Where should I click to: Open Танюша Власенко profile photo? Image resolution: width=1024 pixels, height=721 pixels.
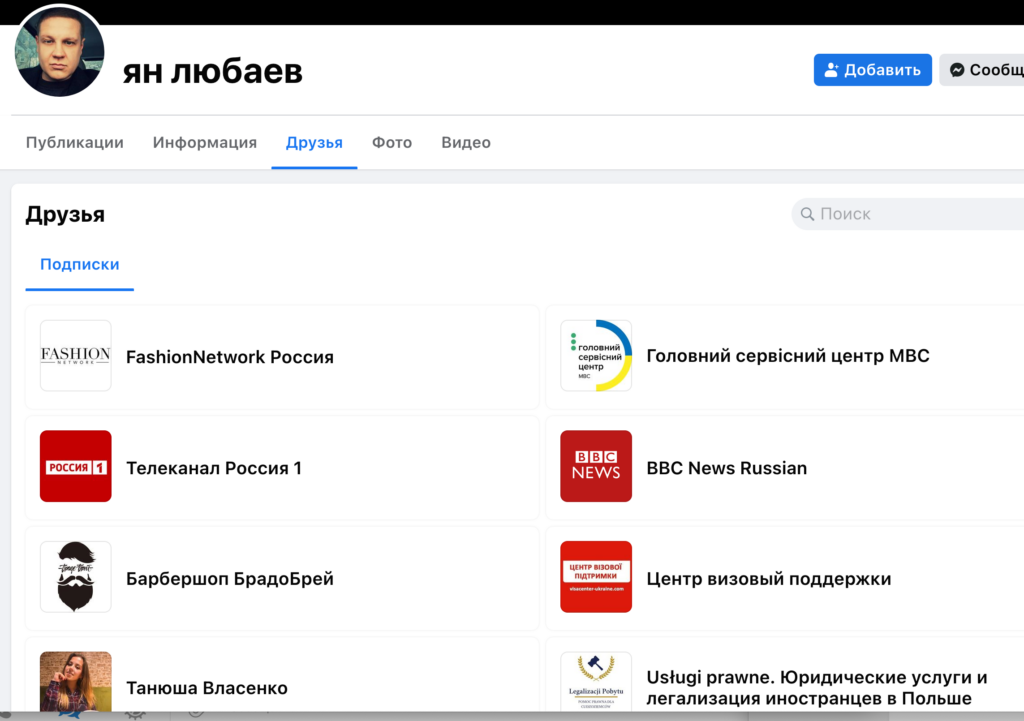[75, 682]
